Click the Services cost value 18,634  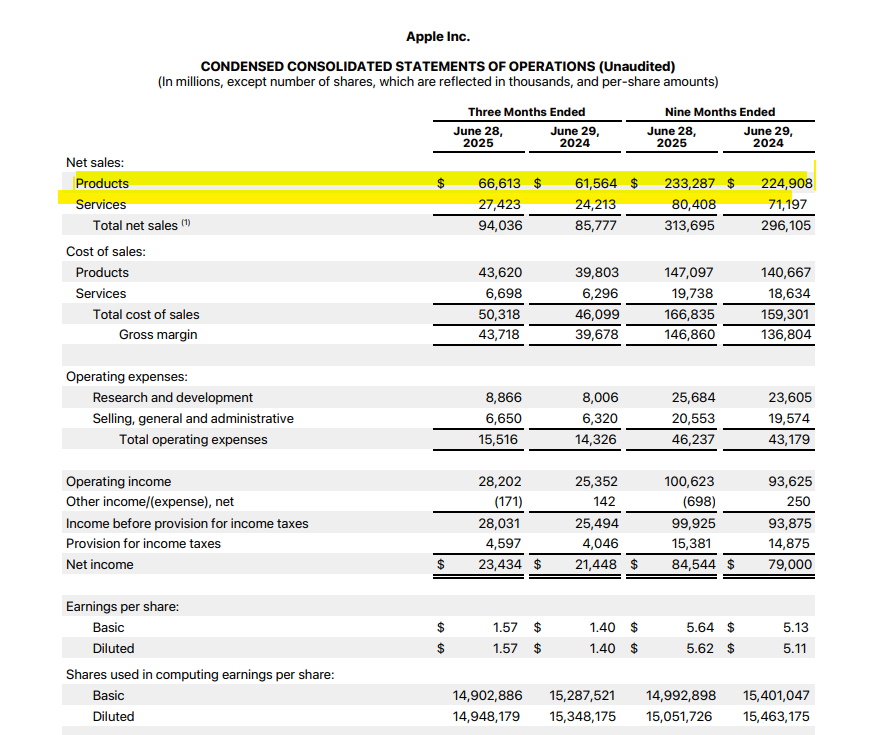[789, 294]
